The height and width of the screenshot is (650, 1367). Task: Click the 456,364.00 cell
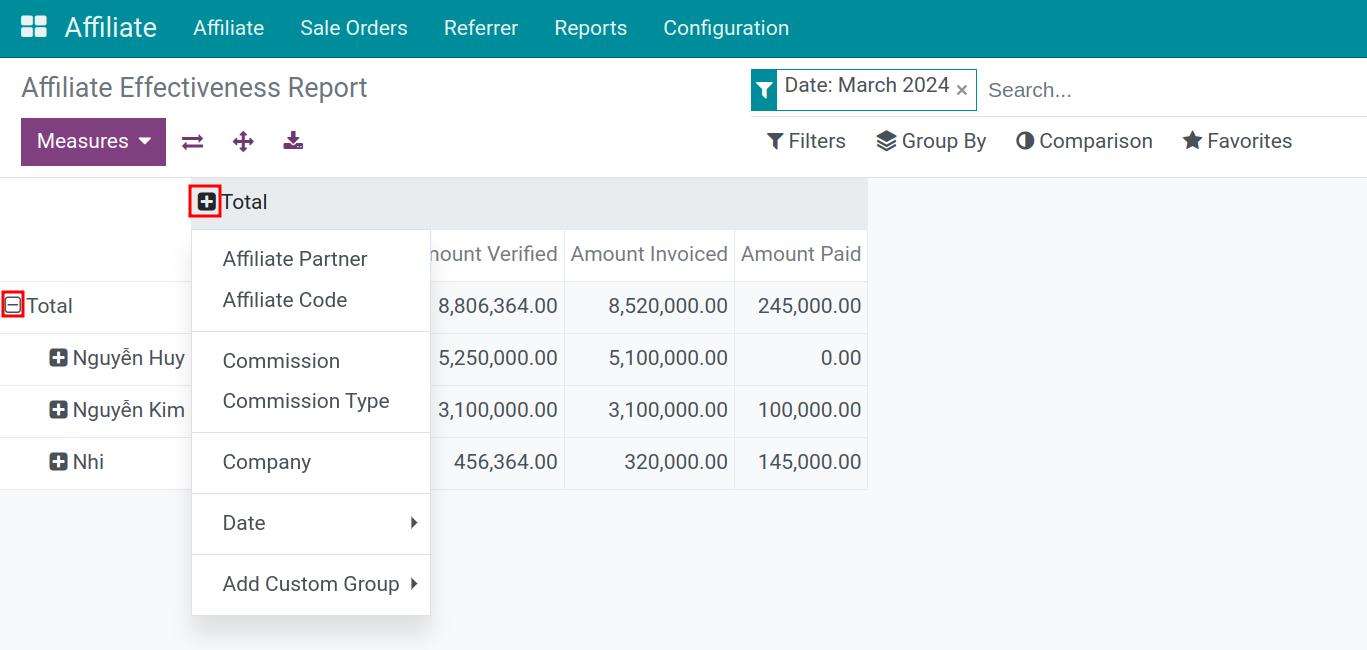click(497, 462)
